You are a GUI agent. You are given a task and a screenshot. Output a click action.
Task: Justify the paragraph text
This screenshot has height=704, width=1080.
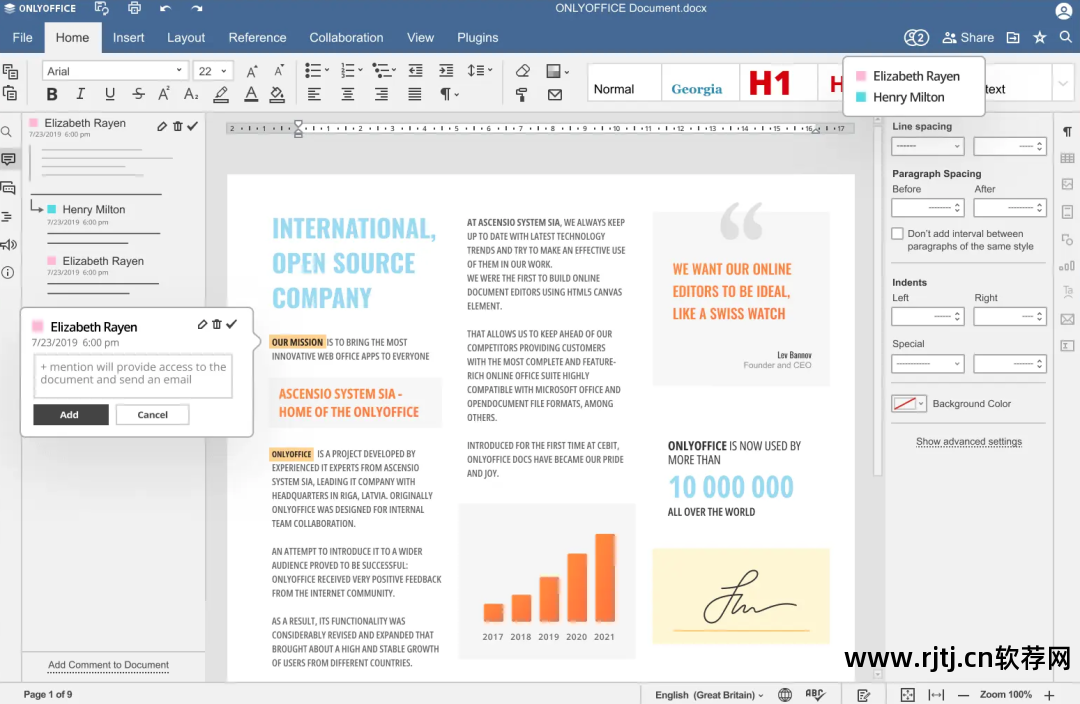tap(415, 94)
